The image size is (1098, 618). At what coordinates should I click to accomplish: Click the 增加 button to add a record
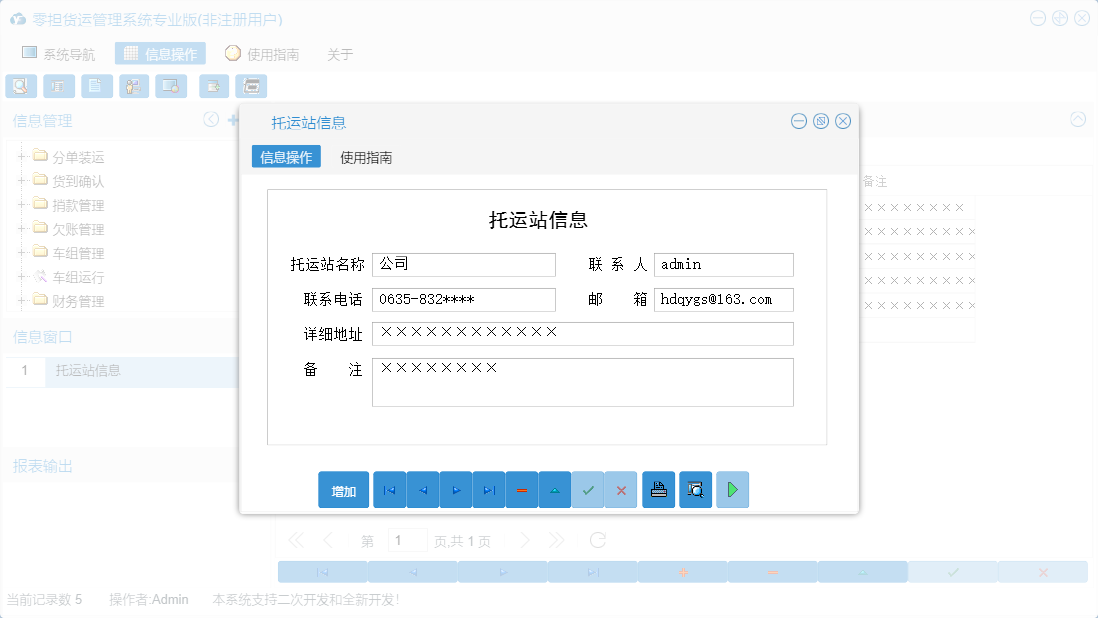coord(343,489)
